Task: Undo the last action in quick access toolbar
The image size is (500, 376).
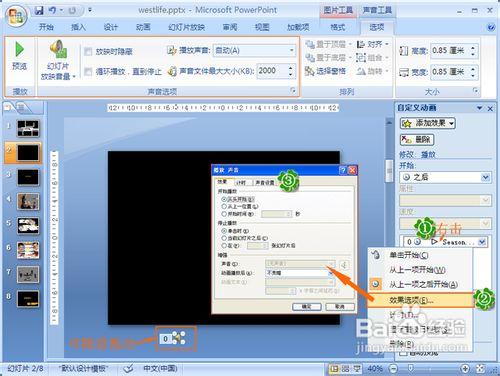Action: (x=52, y=10)
